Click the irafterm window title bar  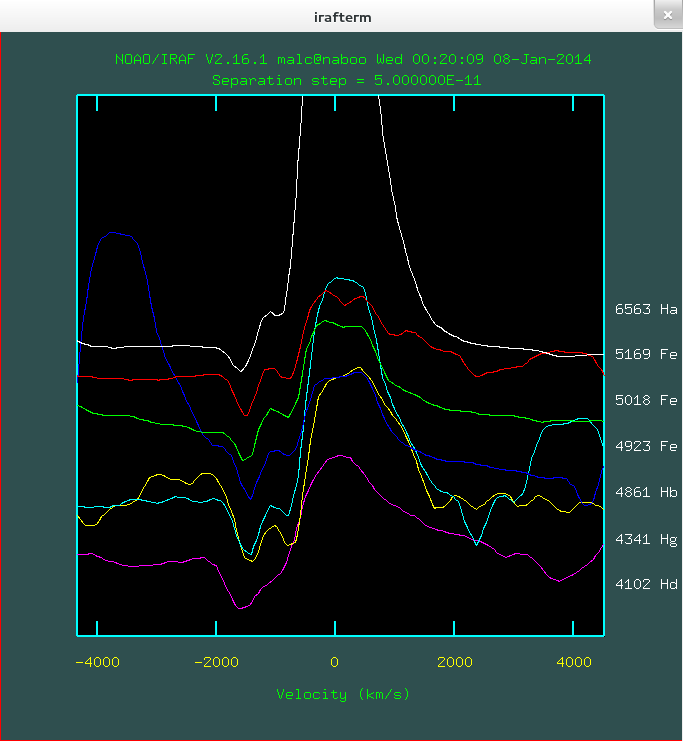click(341, 17)
